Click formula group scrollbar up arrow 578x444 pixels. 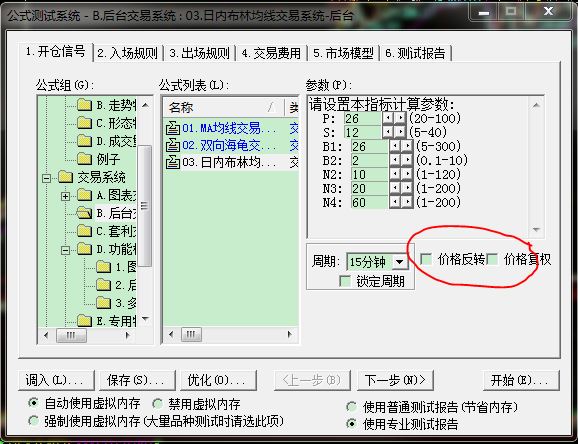[145, 105]
